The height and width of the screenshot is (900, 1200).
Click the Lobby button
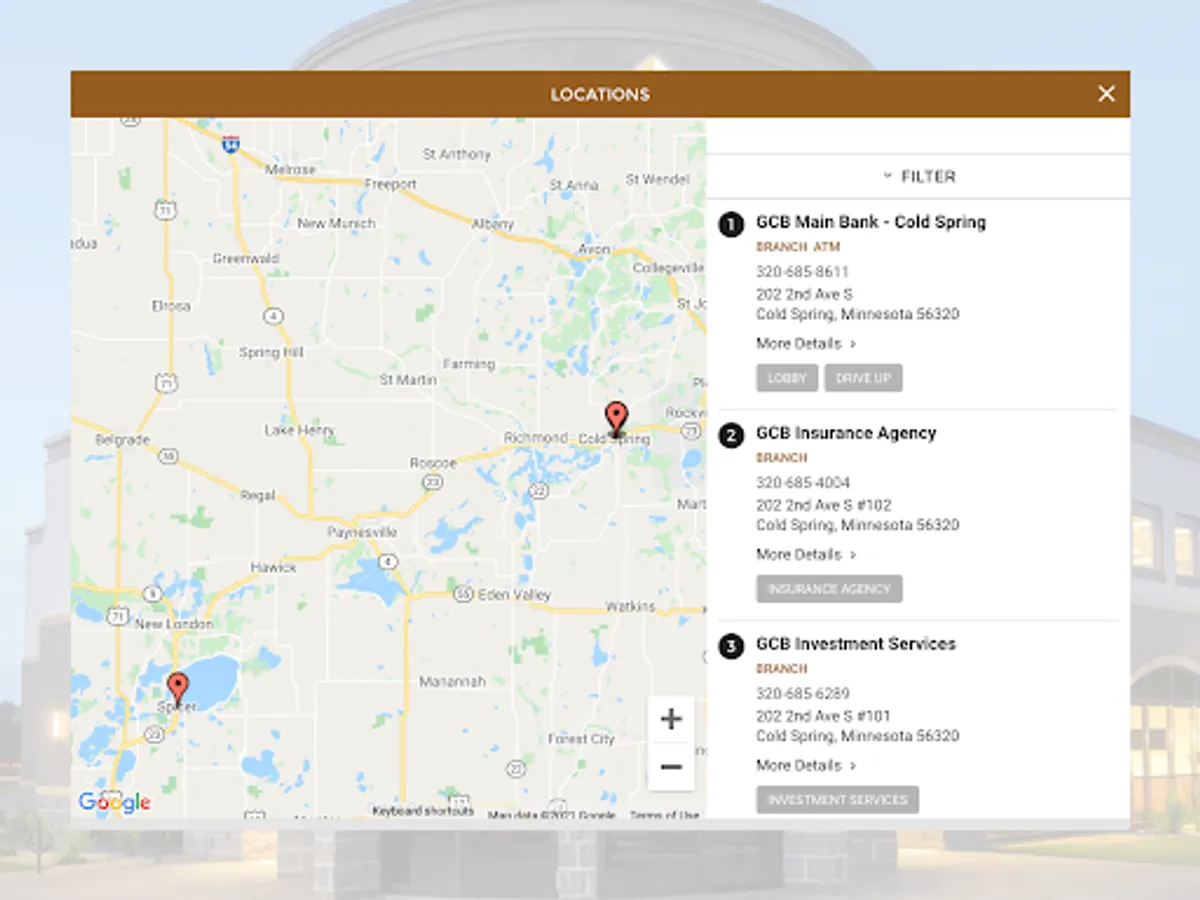click(x=787, y=378)
